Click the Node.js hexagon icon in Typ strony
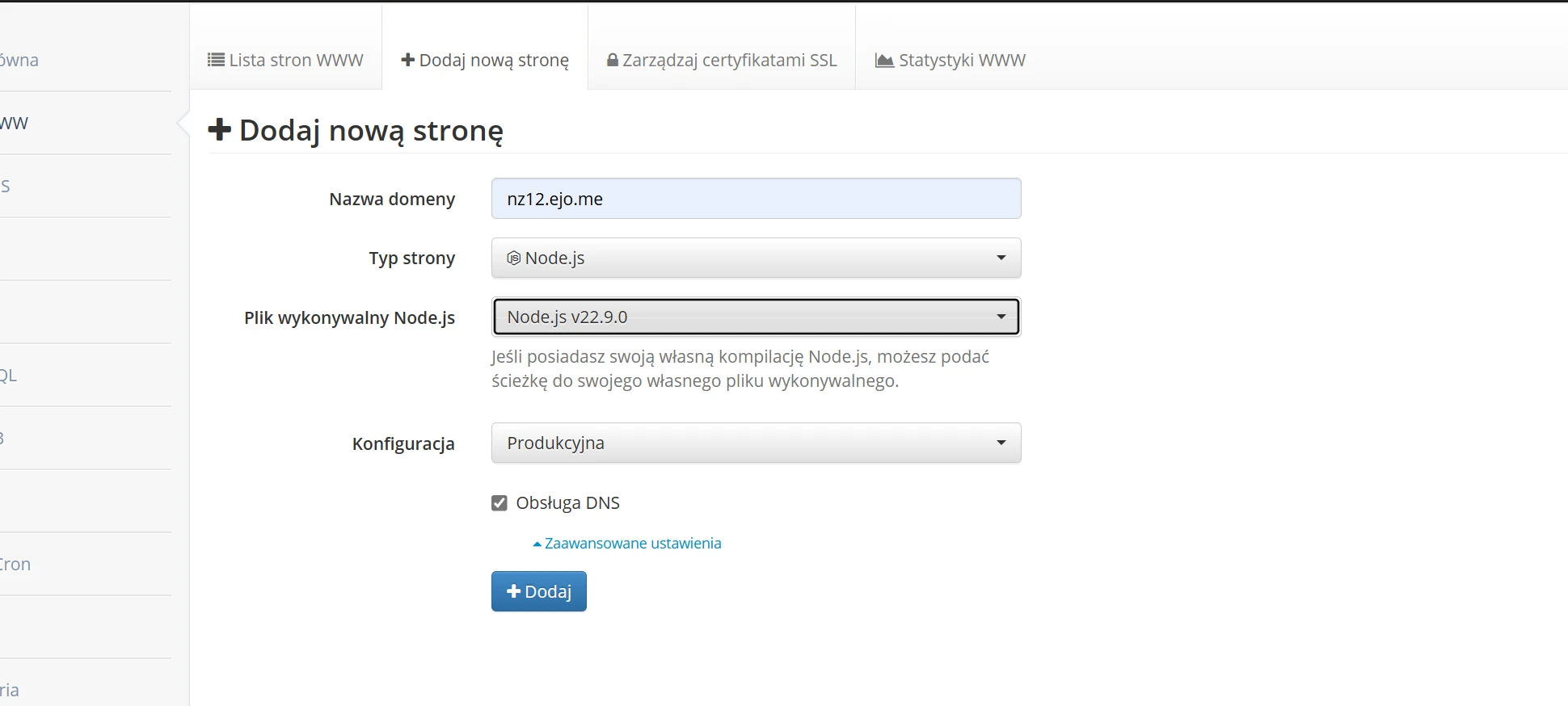 coord(513,258)
